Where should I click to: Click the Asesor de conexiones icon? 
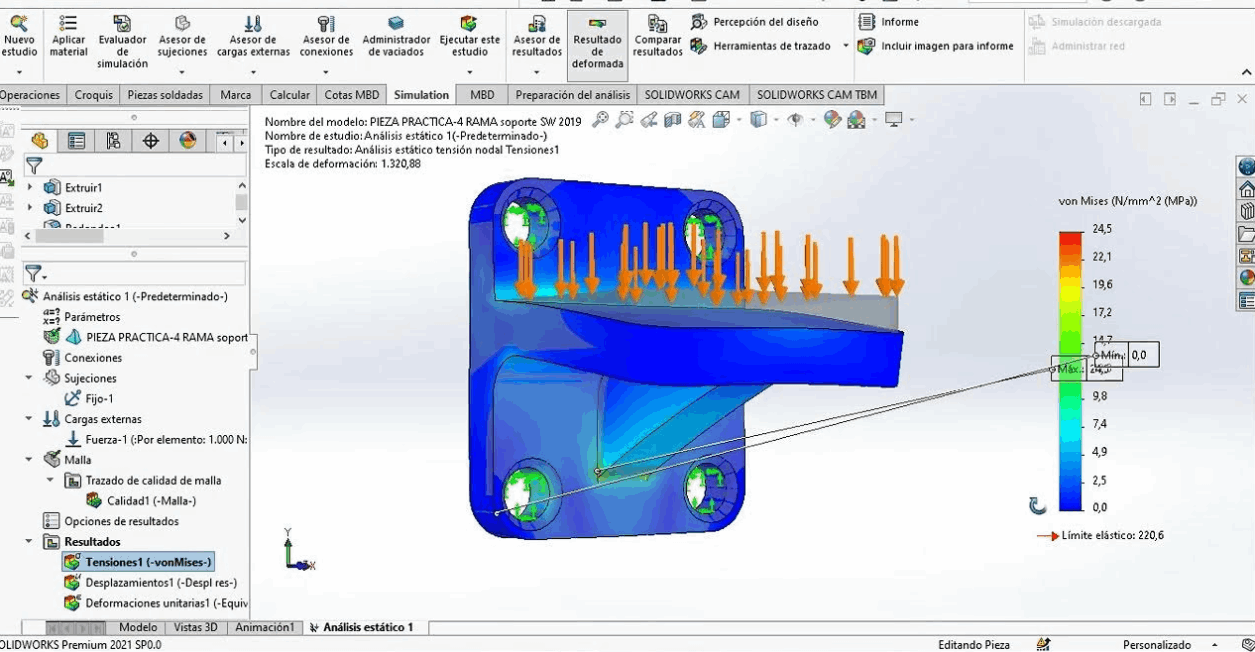point(326,24)
